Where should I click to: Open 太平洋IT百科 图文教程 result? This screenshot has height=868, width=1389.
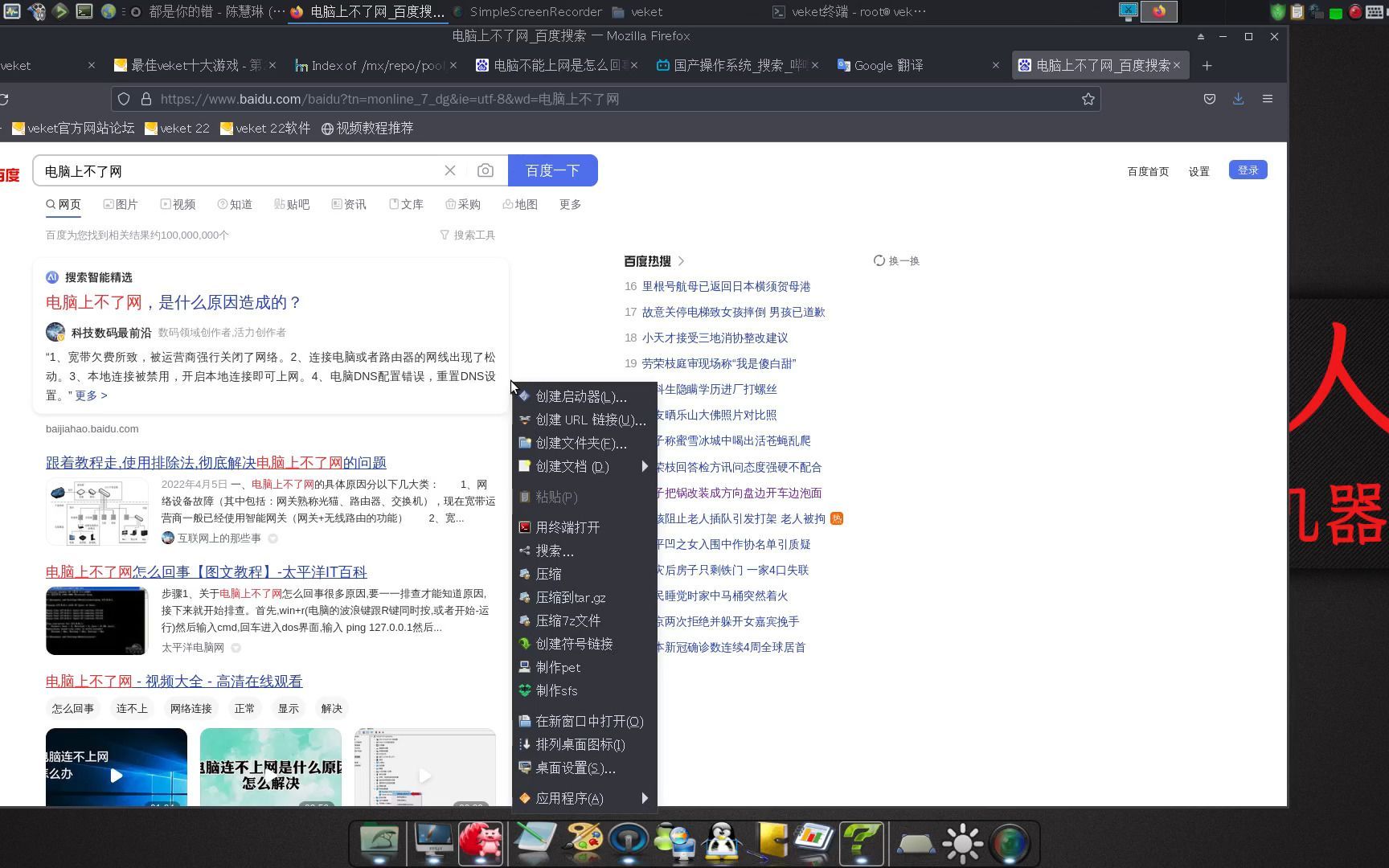[x=206, y=571]
